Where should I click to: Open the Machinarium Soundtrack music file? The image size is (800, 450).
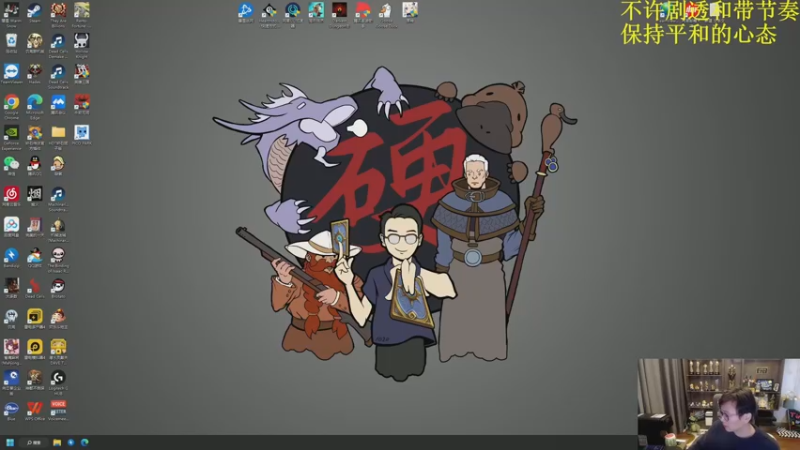click(58, 194)
